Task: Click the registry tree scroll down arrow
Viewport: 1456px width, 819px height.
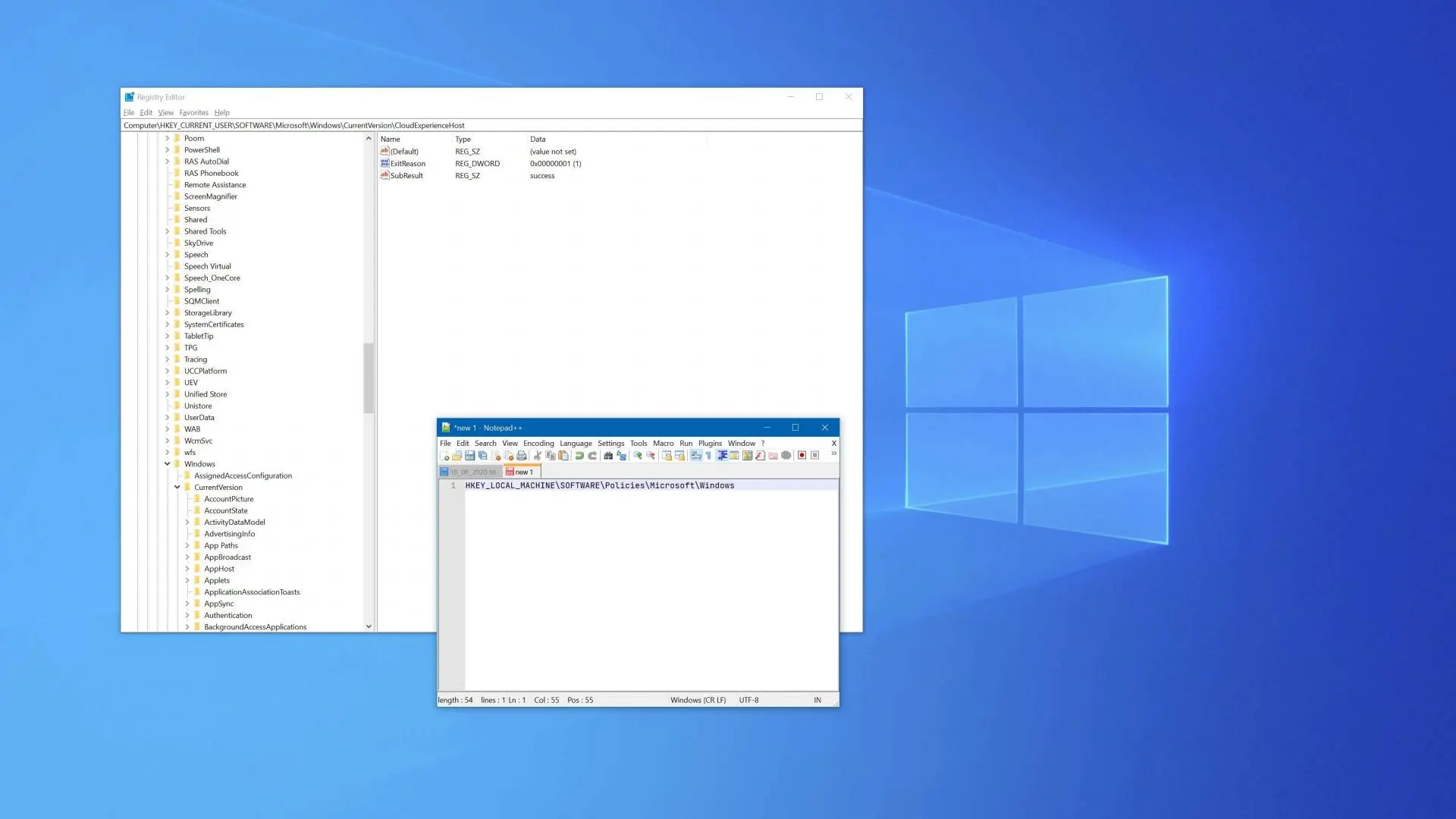Action: (x=369, y=626)
